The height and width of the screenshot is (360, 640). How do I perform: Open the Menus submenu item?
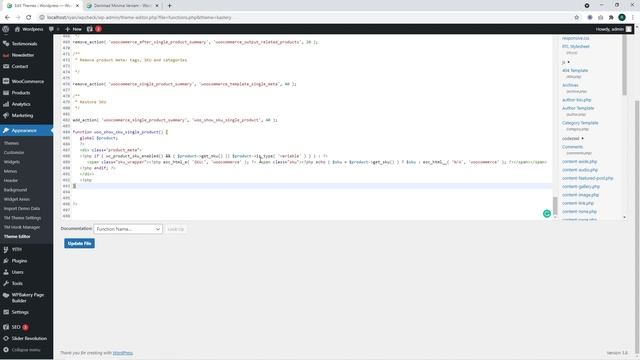(11, 171)
